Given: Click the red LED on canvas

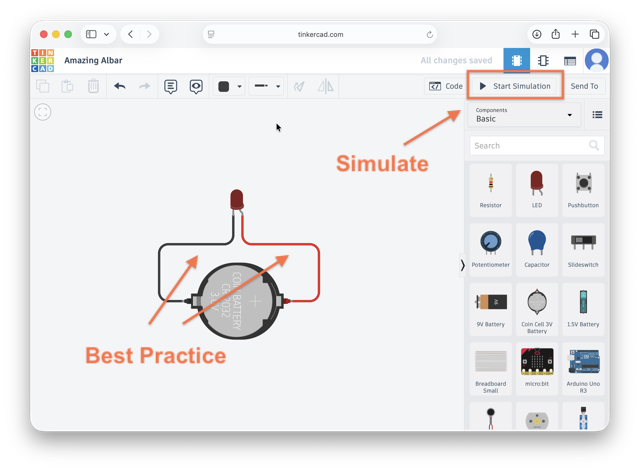Looking at the screenshot, I should tap(237, 200).
